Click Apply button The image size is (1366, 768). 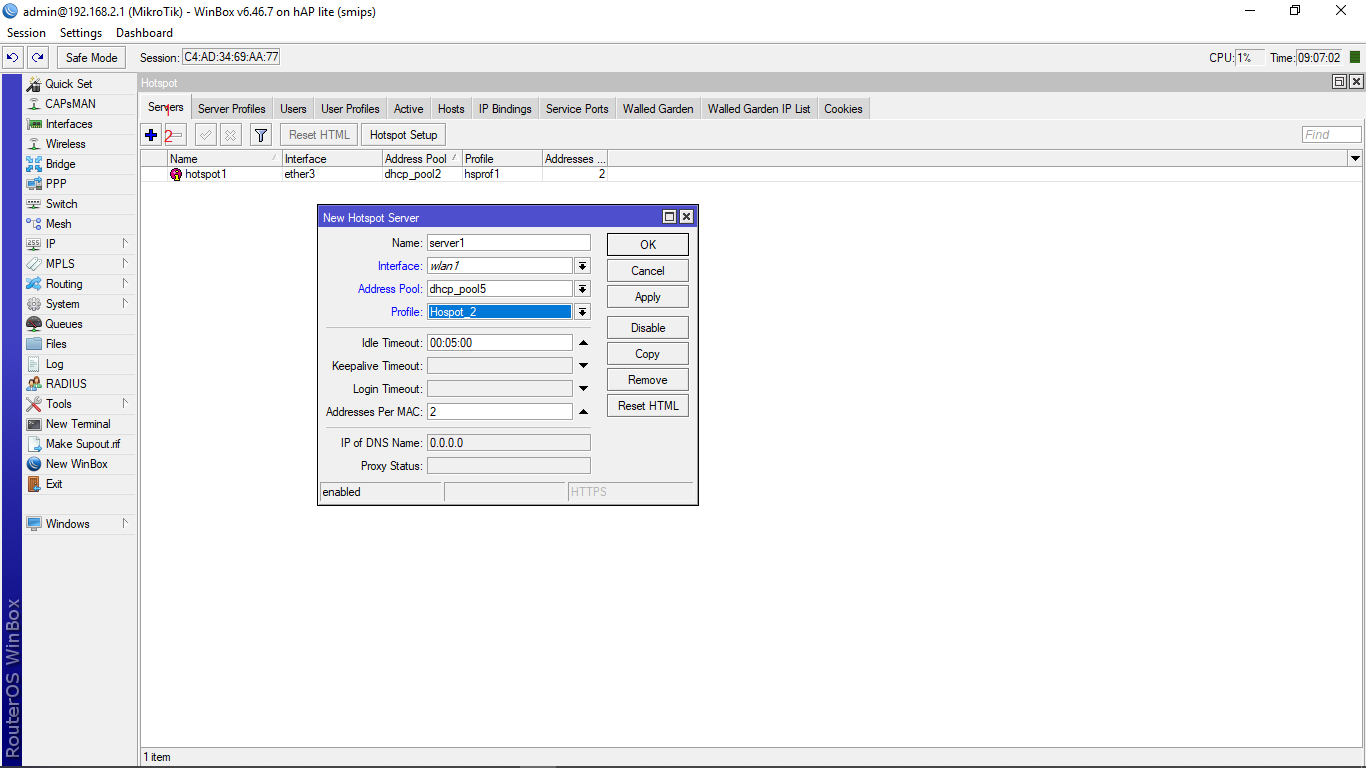pyautogui.click(x=648, y=297)
